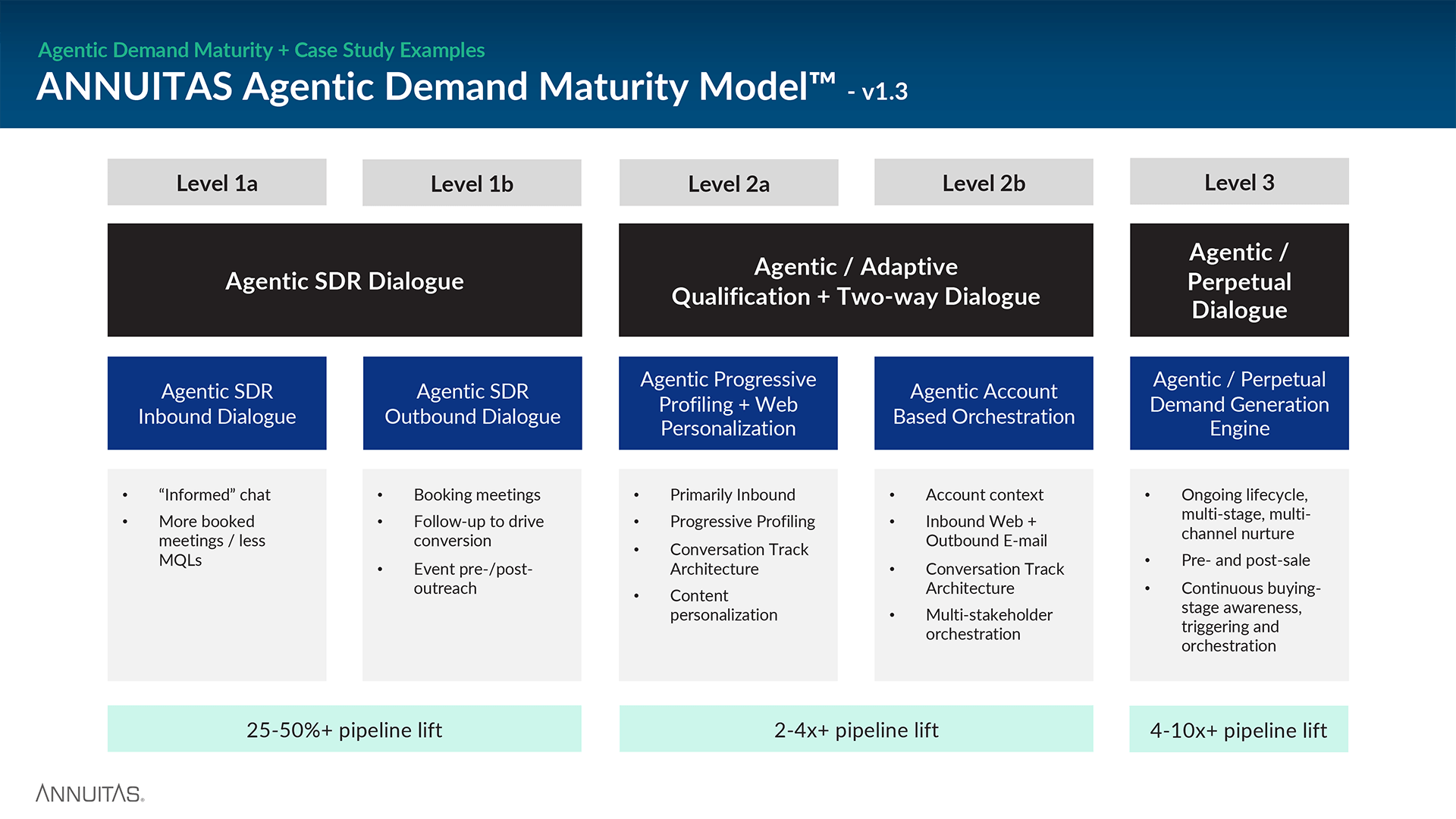Click the Agentic / Perpetual Dialogue black box

(x=1239, y=280)
